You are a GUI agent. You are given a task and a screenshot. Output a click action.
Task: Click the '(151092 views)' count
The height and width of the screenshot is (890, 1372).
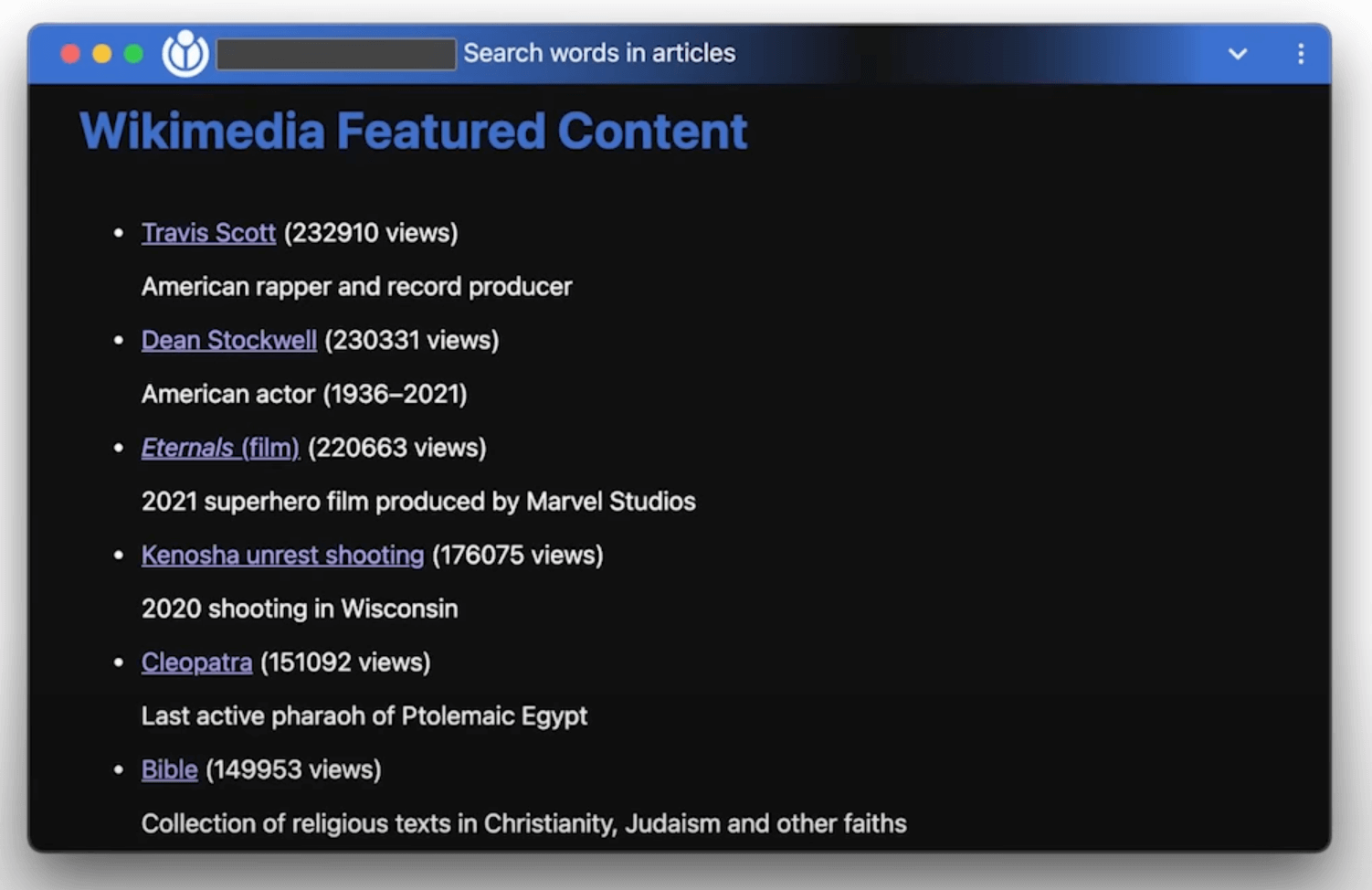345,662
